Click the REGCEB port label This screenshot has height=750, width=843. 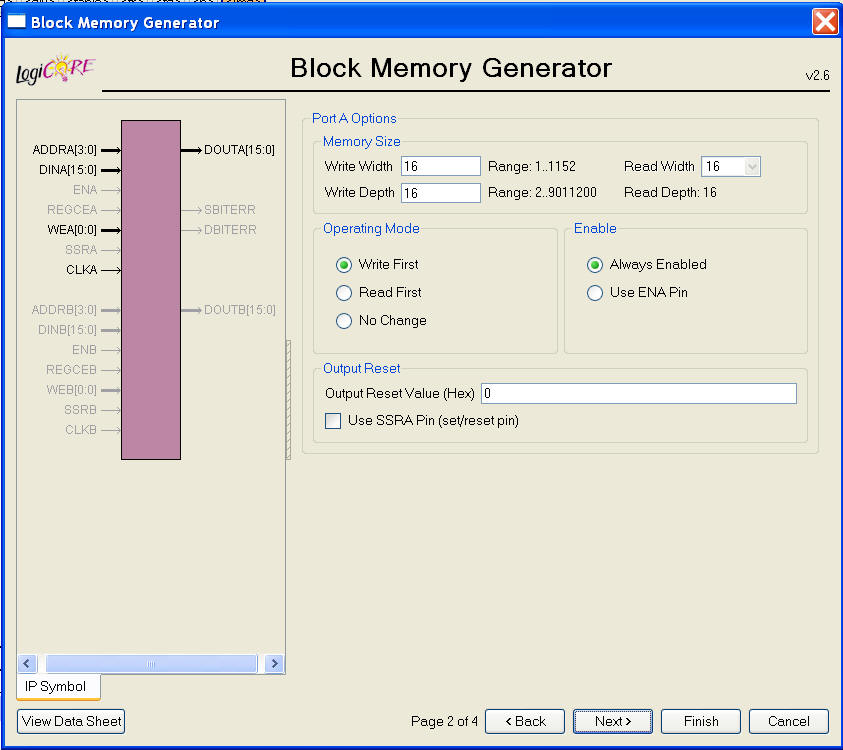coord(72,370)
